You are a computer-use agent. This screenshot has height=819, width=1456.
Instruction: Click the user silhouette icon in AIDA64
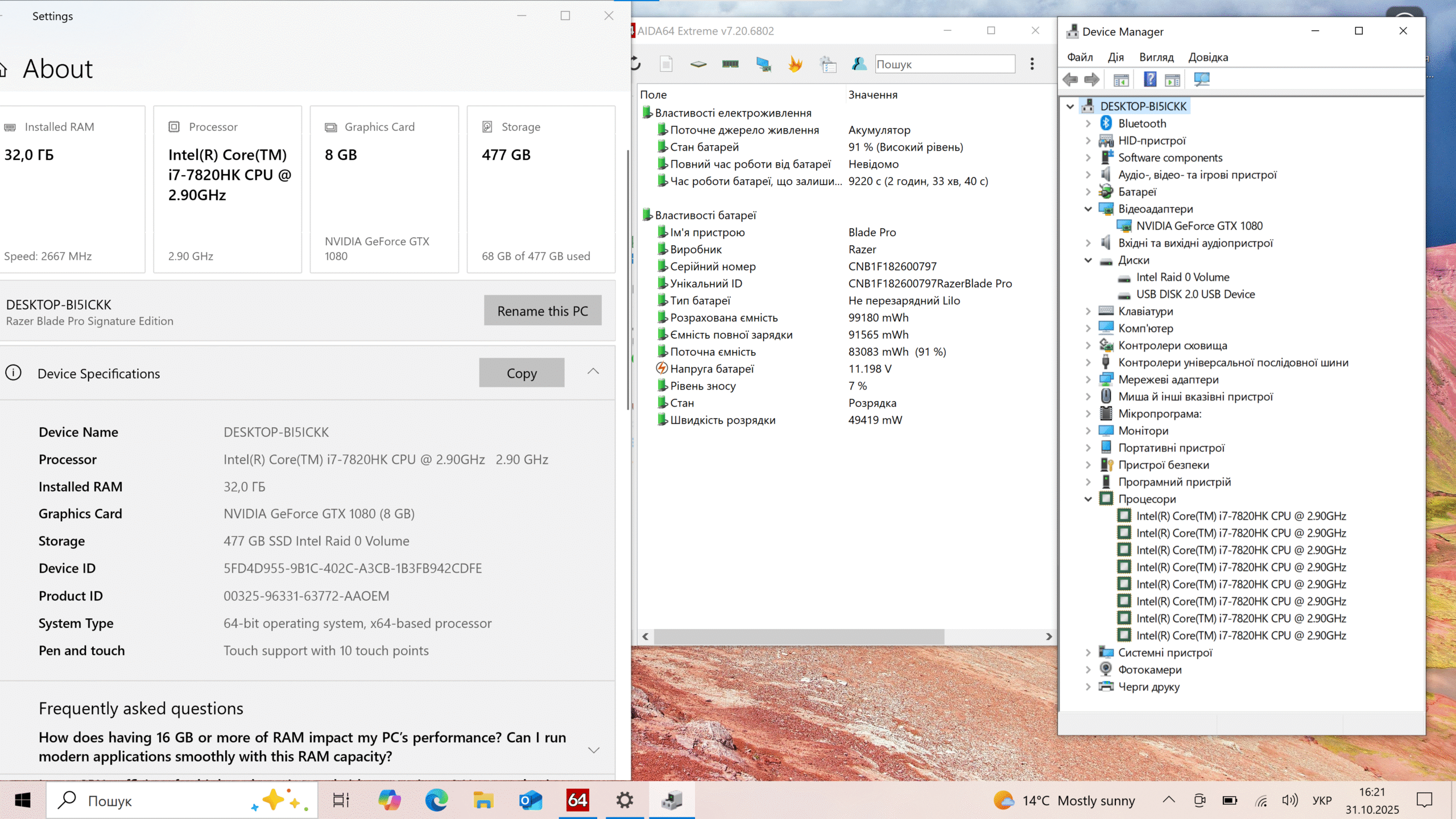click(859, 64)
